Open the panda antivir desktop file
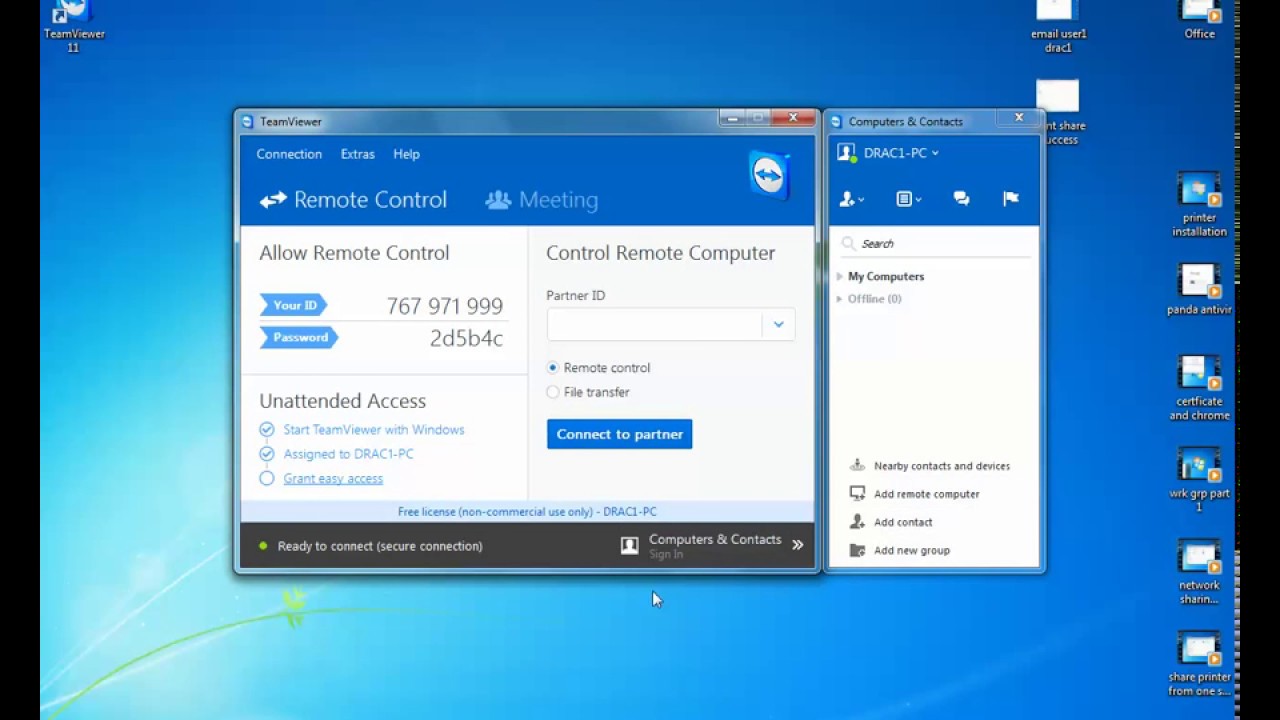 click(x=1200, y=290)
